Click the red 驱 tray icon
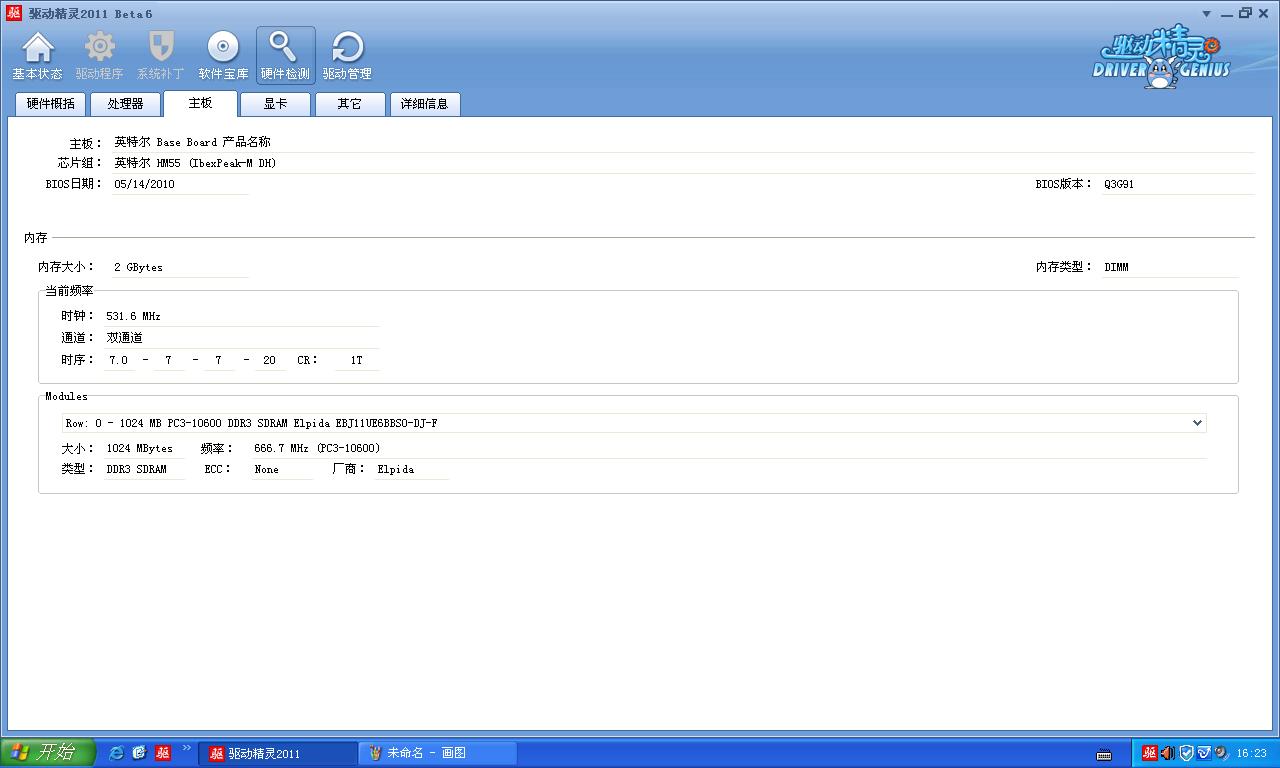Image resolution: width=1280 pixels, height=768 pixels. point(1149,753)
